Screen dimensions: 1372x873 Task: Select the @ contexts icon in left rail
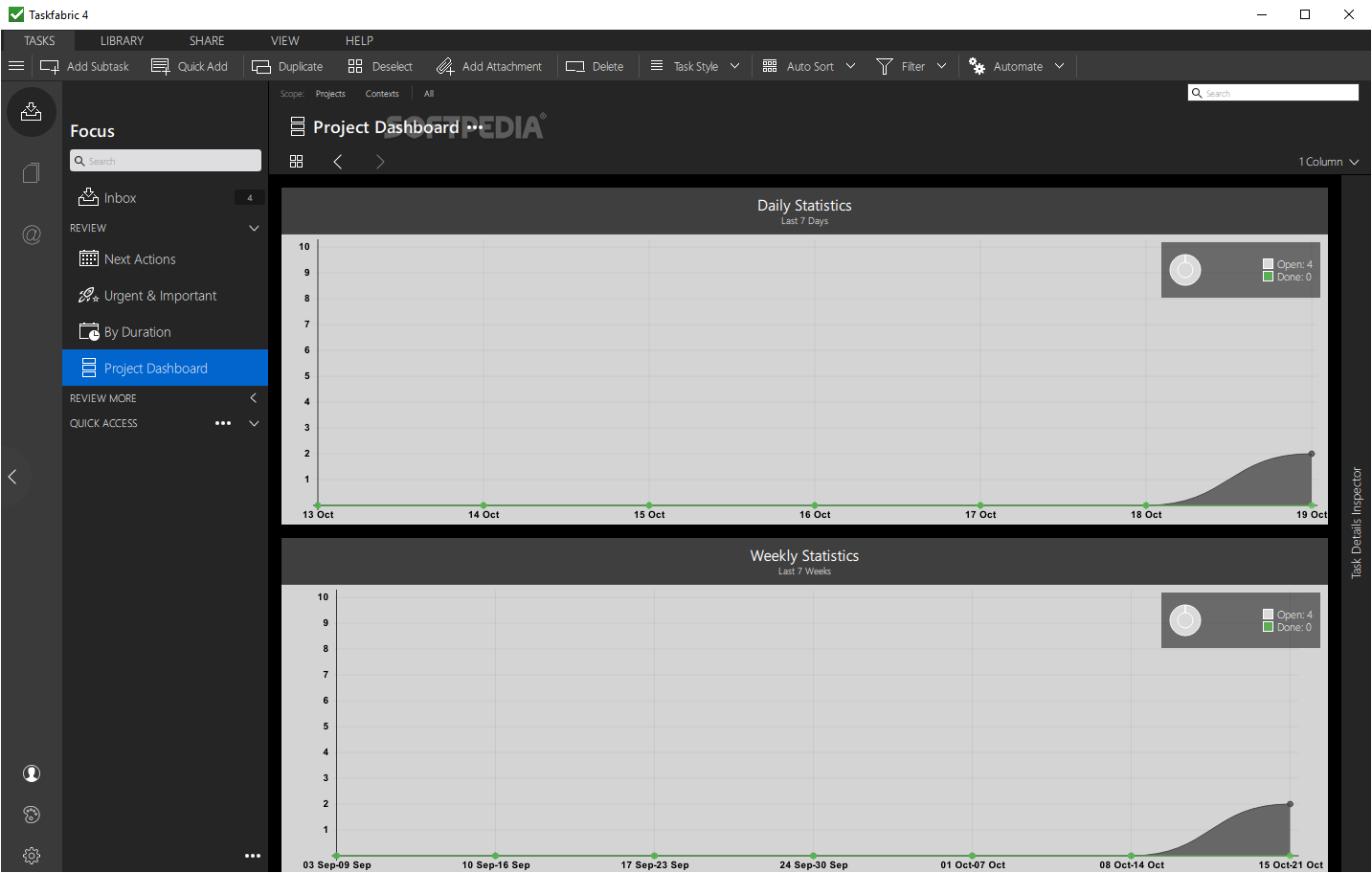[x=32, y=235]
